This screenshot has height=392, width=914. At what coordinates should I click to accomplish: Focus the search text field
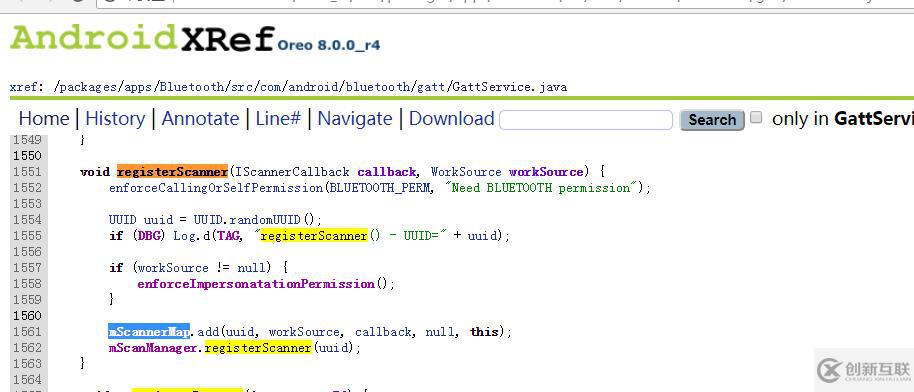click(x=586, y=120)
